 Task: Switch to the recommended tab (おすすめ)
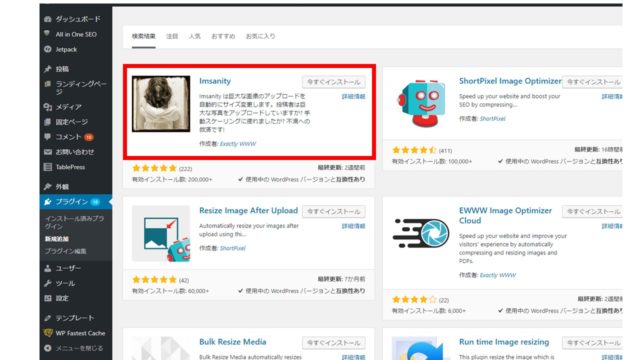click(x=223, y=36)
